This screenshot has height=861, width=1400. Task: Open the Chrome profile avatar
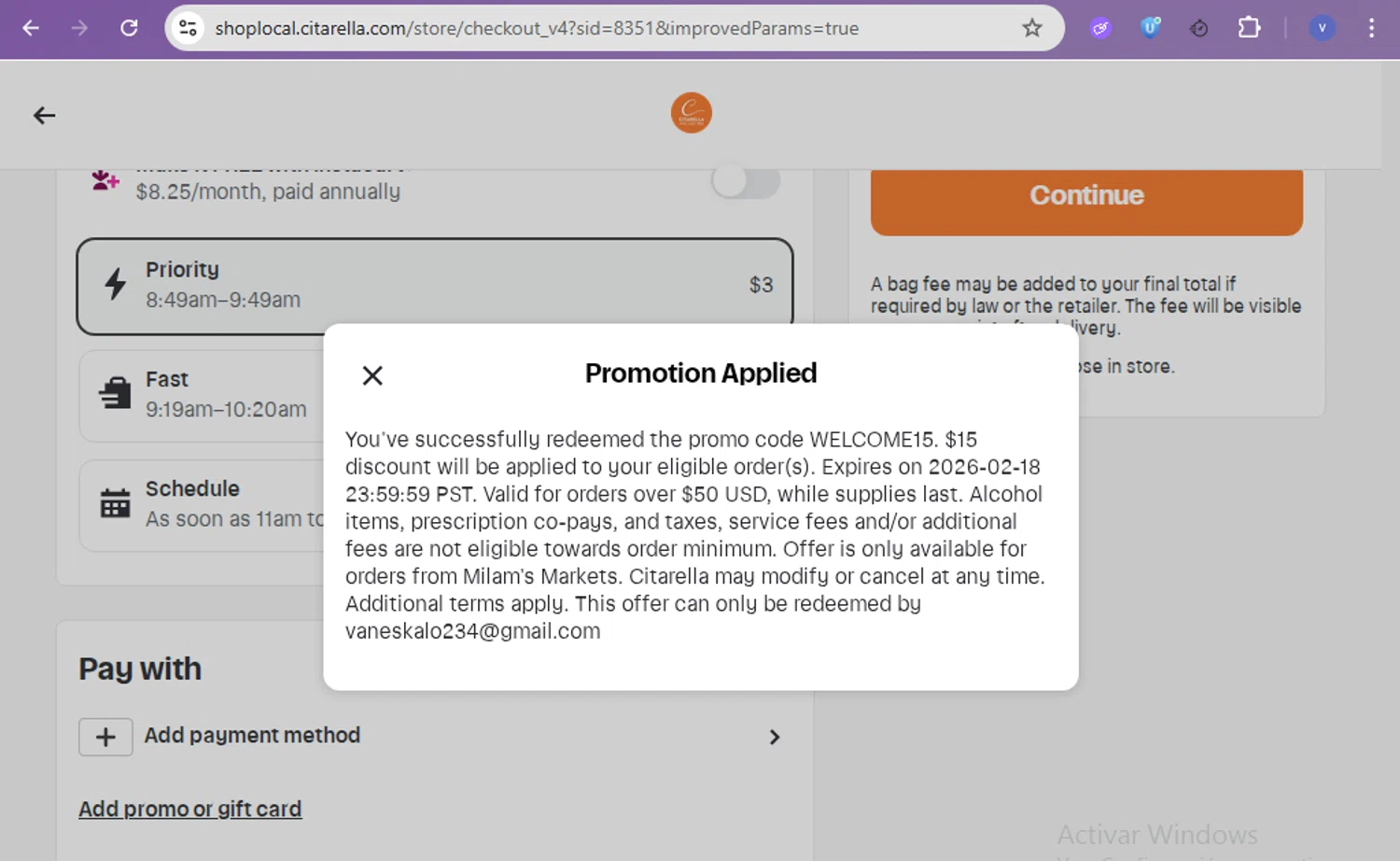pyautogui.click(x=1322, y=28)
